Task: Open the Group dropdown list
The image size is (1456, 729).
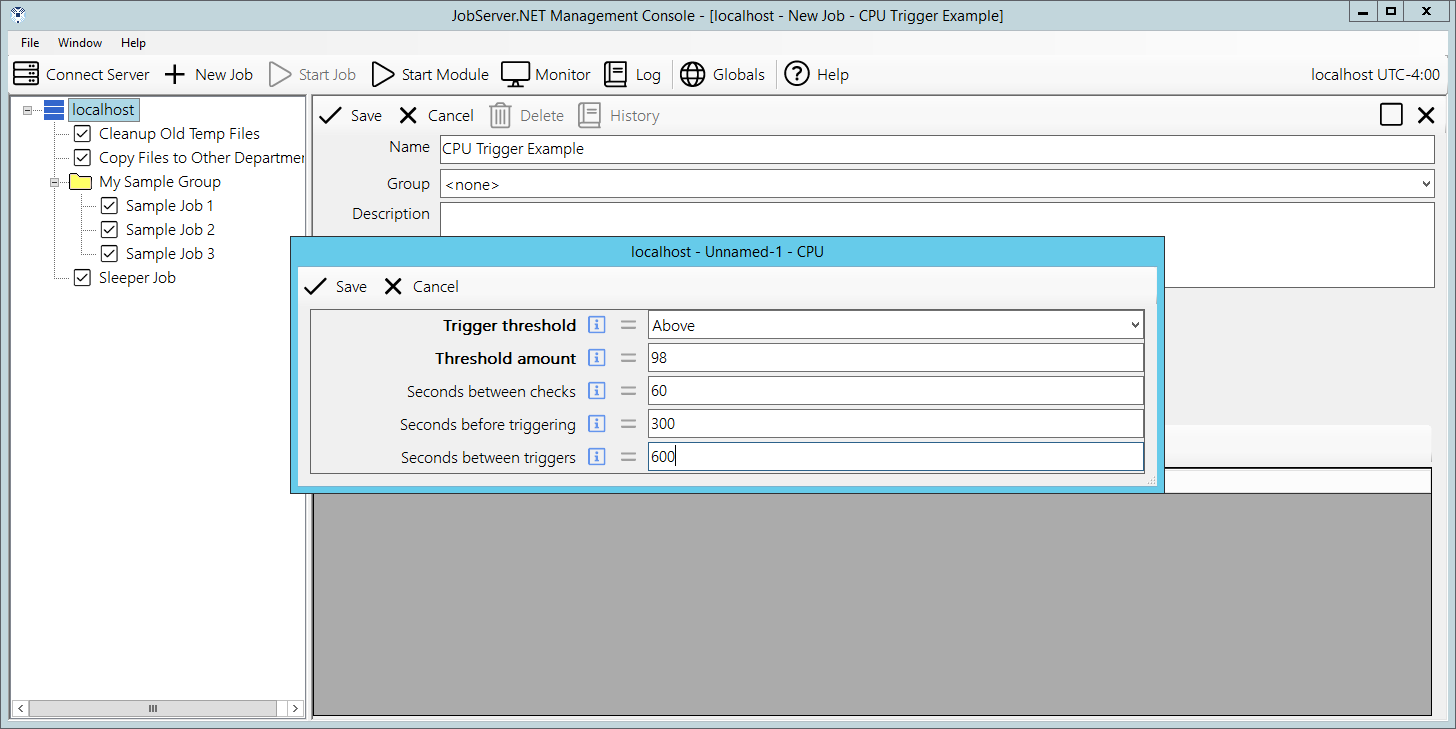Action: (x=1425, y=184)
